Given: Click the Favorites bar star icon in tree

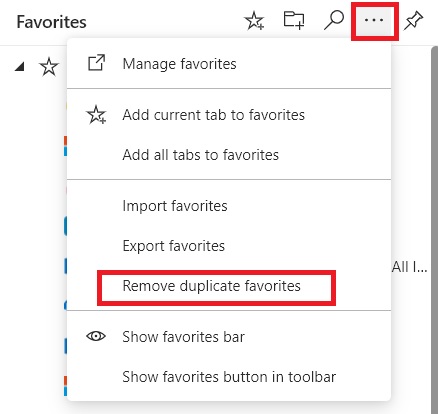Looking at the screenshot, I should coord(49,67).
